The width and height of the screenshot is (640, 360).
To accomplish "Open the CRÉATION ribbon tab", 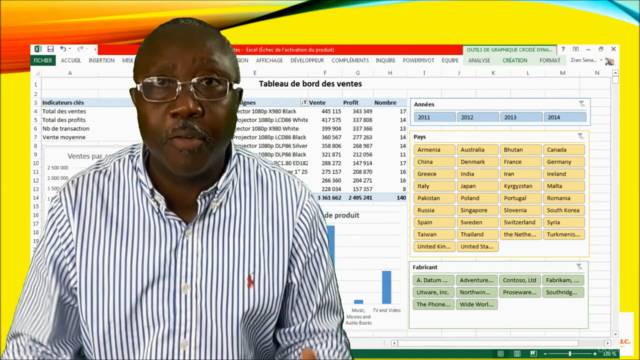I will click(x=515, y=60).
